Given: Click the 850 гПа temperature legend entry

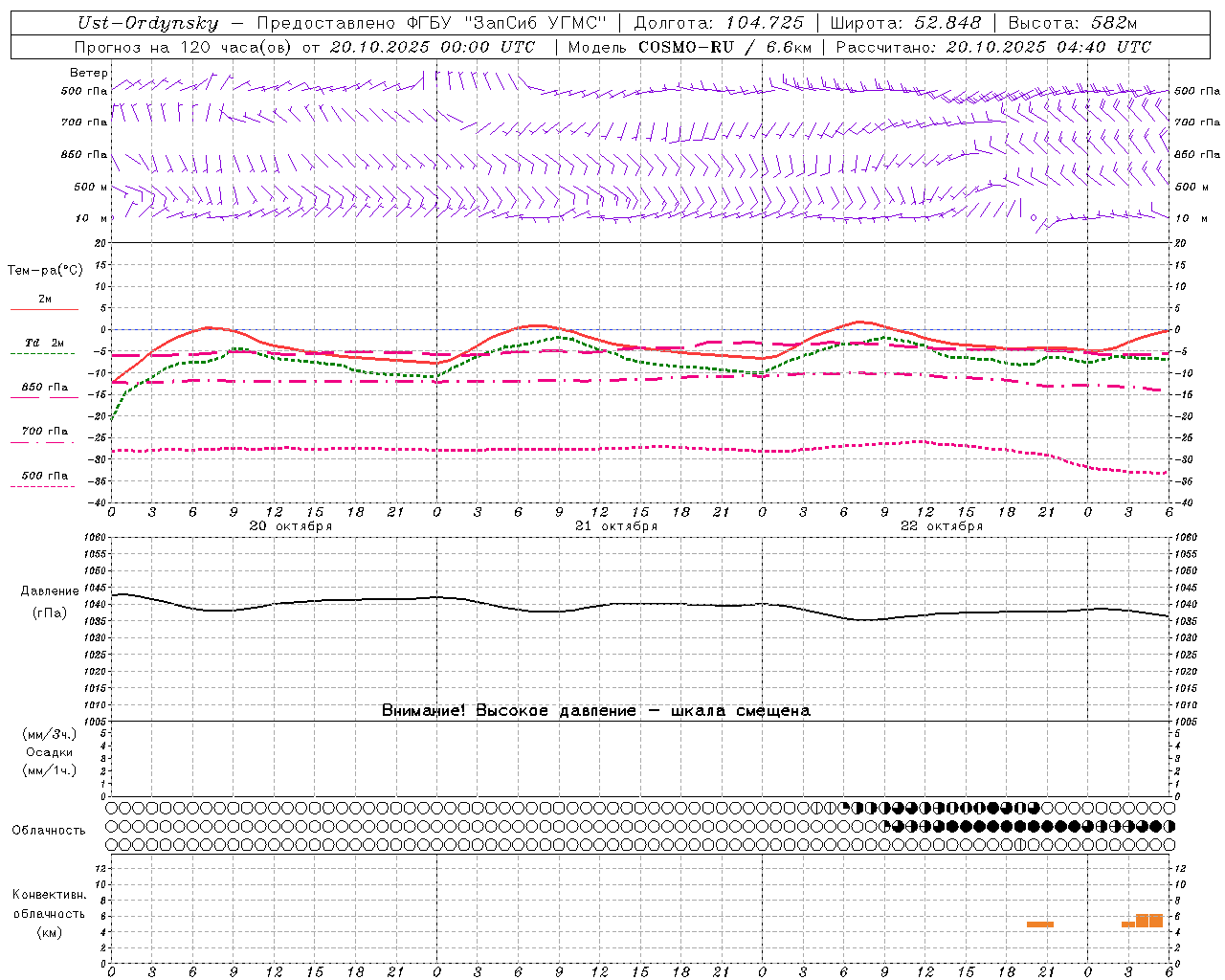Looking at the screenshot, I should click(44, 388).
